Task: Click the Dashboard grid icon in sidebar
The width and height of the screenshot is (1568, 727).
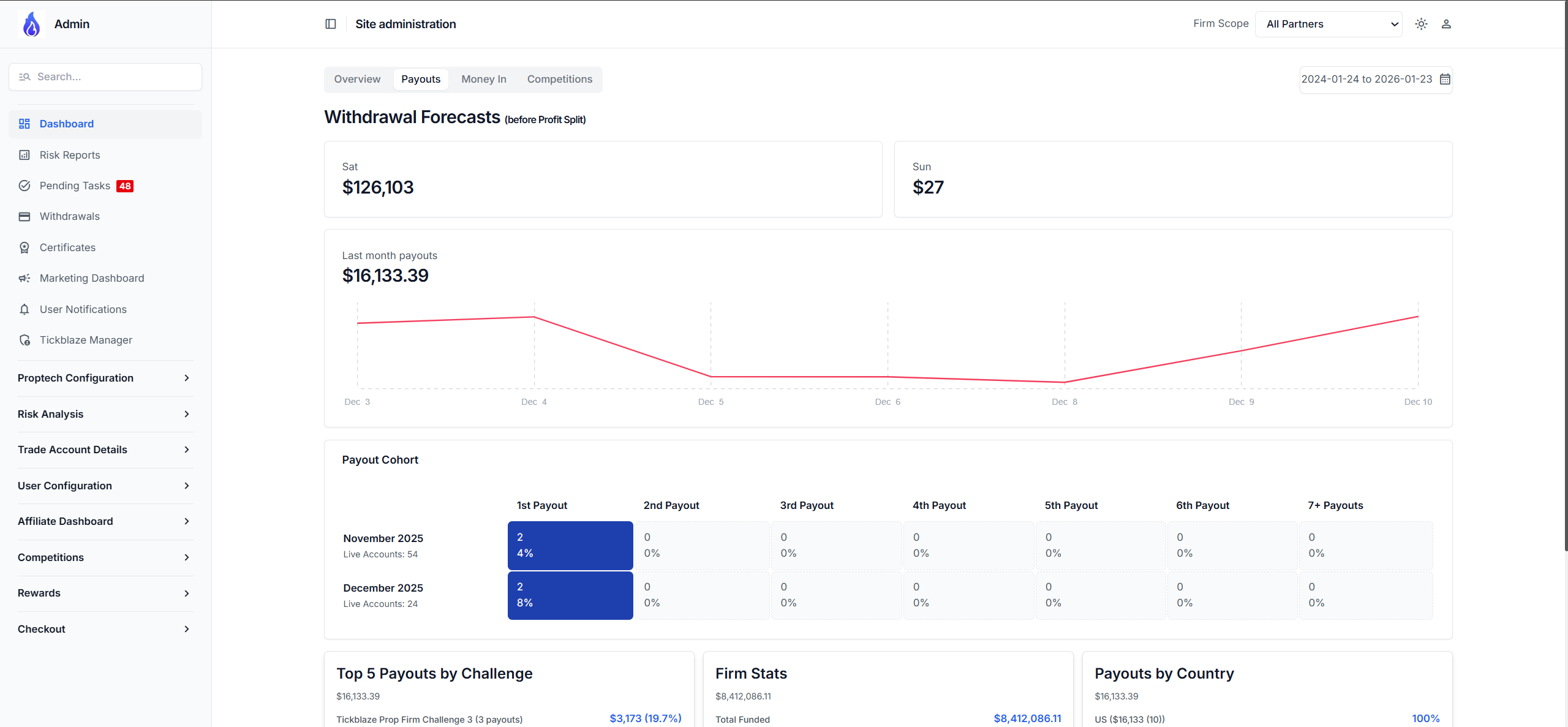Action: click(x=24, y=124)
